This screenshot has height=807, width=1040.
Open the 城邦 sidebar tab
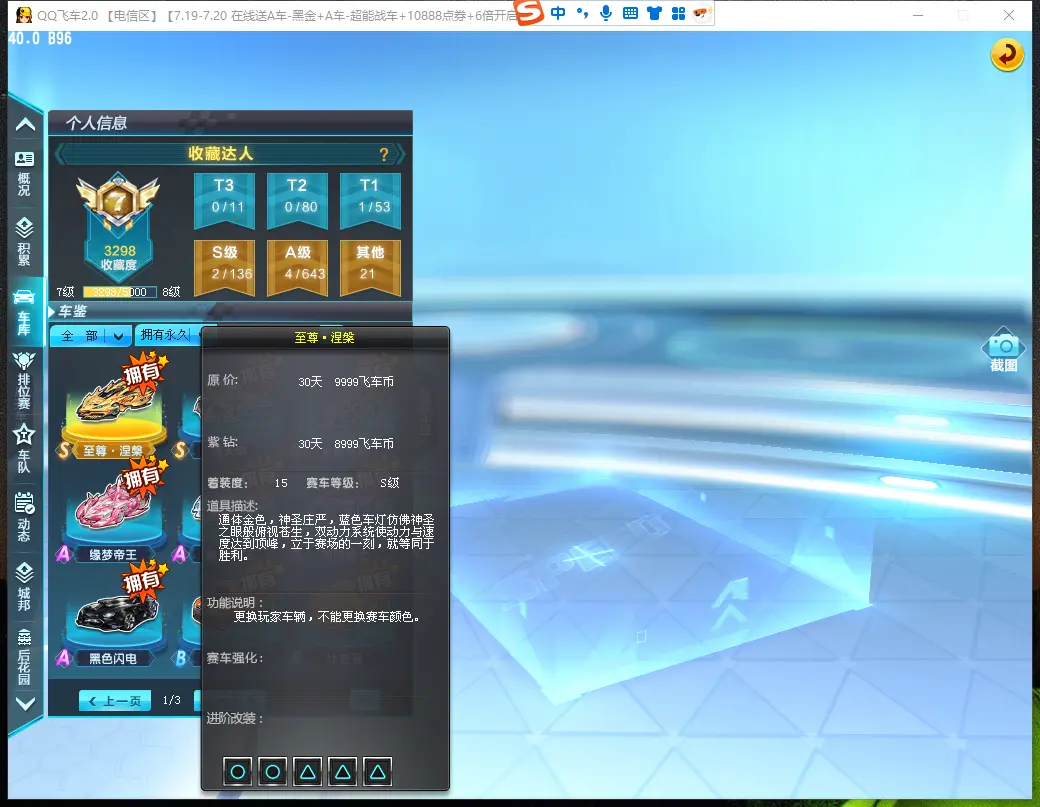point(25,586)
